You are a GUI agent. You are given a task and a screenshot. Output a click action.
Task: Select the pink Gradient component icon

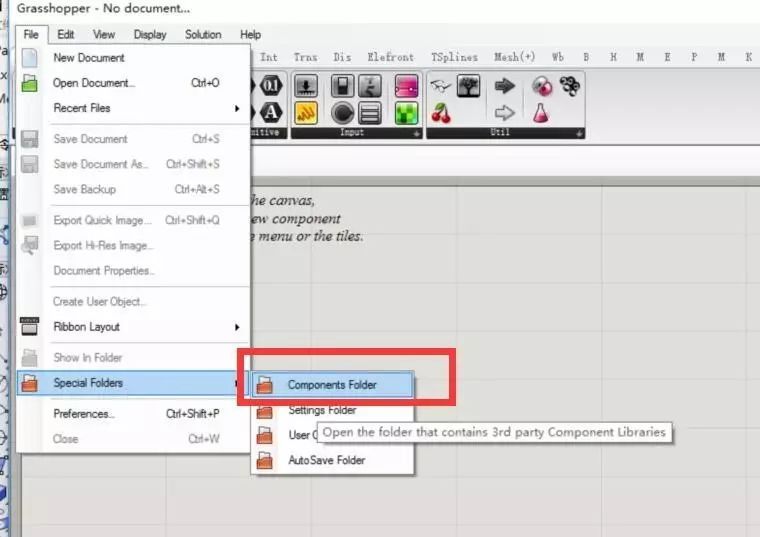click(406, 86)
